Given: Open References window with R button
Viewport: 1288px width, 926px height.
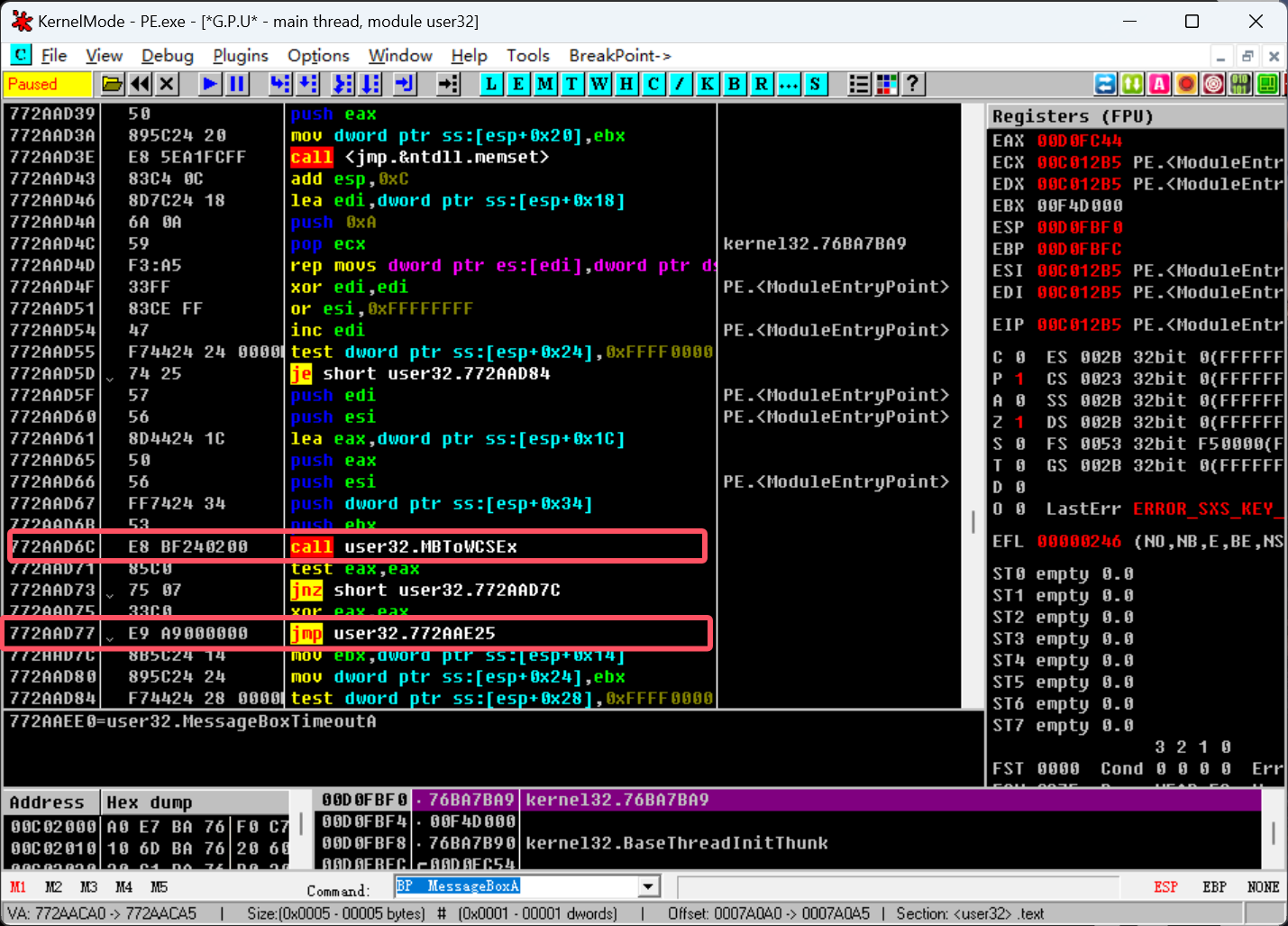Looking at the screenshot, I should click(x=762, y=84).
